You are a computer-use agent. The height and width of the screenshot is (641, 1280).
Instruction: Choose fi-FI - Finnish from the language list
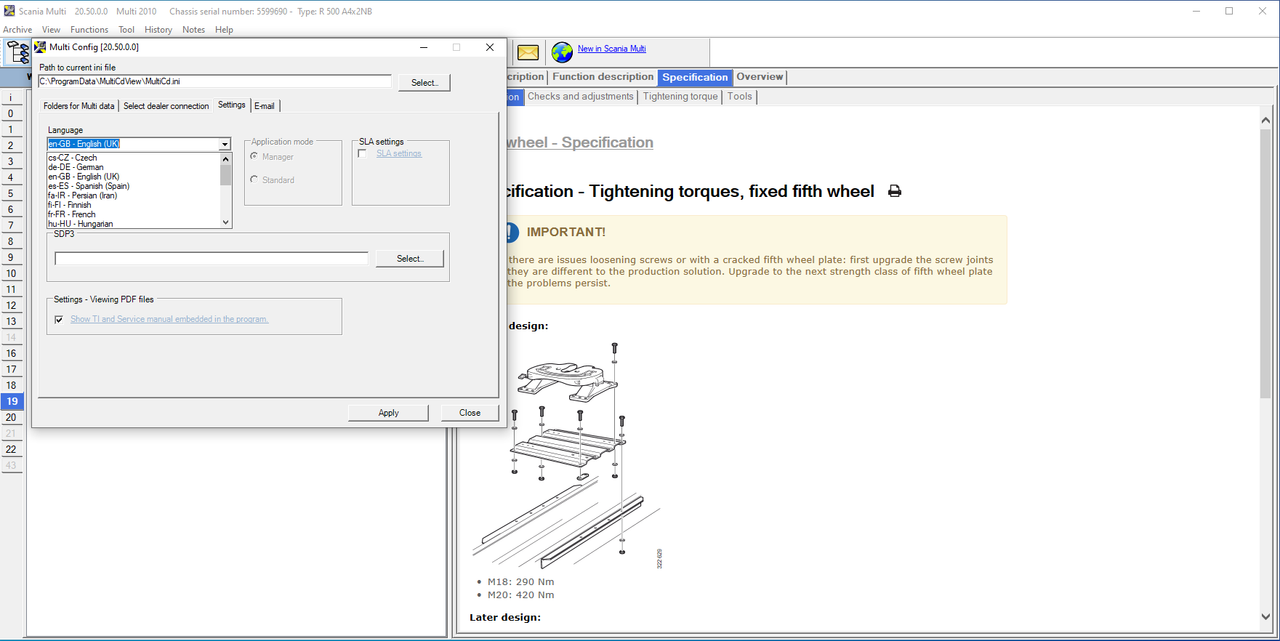tap(70, 205)
